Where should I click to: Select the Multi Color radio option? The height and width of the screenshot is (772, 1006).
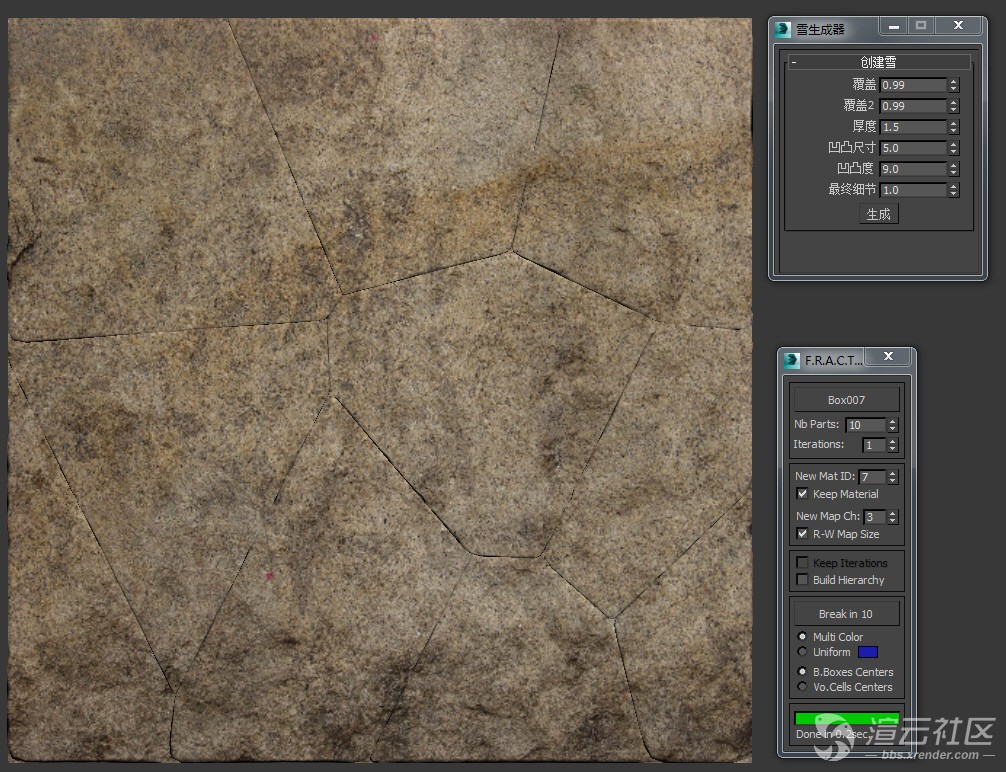pyautogui.click(x=802, y=637)
